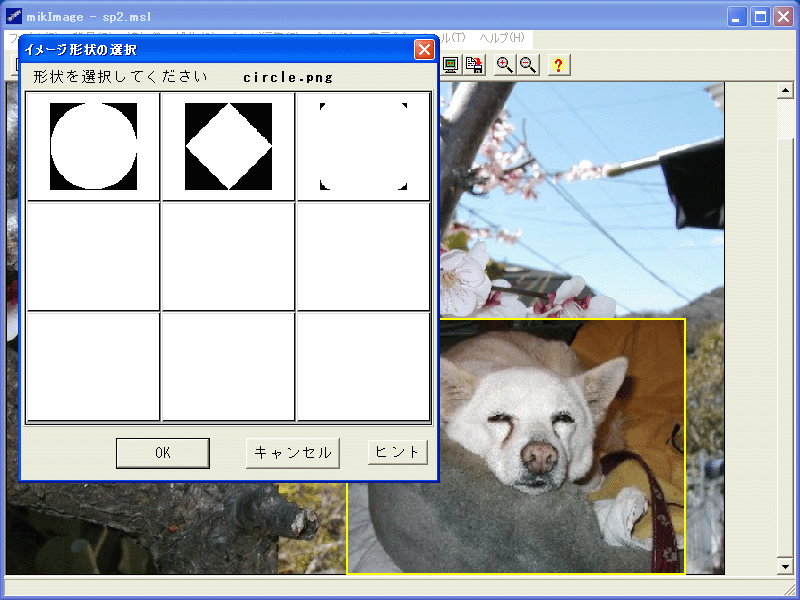The width and height of the screenshot is (800, 600).
Task: Click the vertical scrollbar down arrow
Action: (x=785, y=565)
